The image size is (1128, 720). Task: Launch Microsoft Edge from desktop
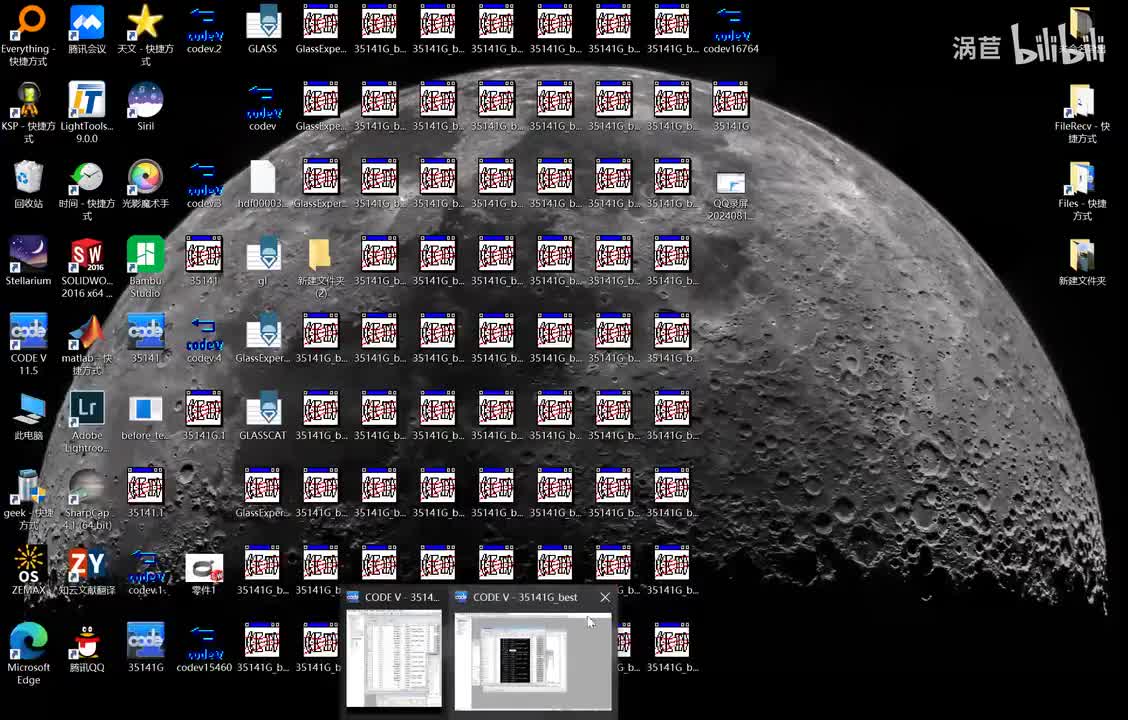click(x=29, y=653)
